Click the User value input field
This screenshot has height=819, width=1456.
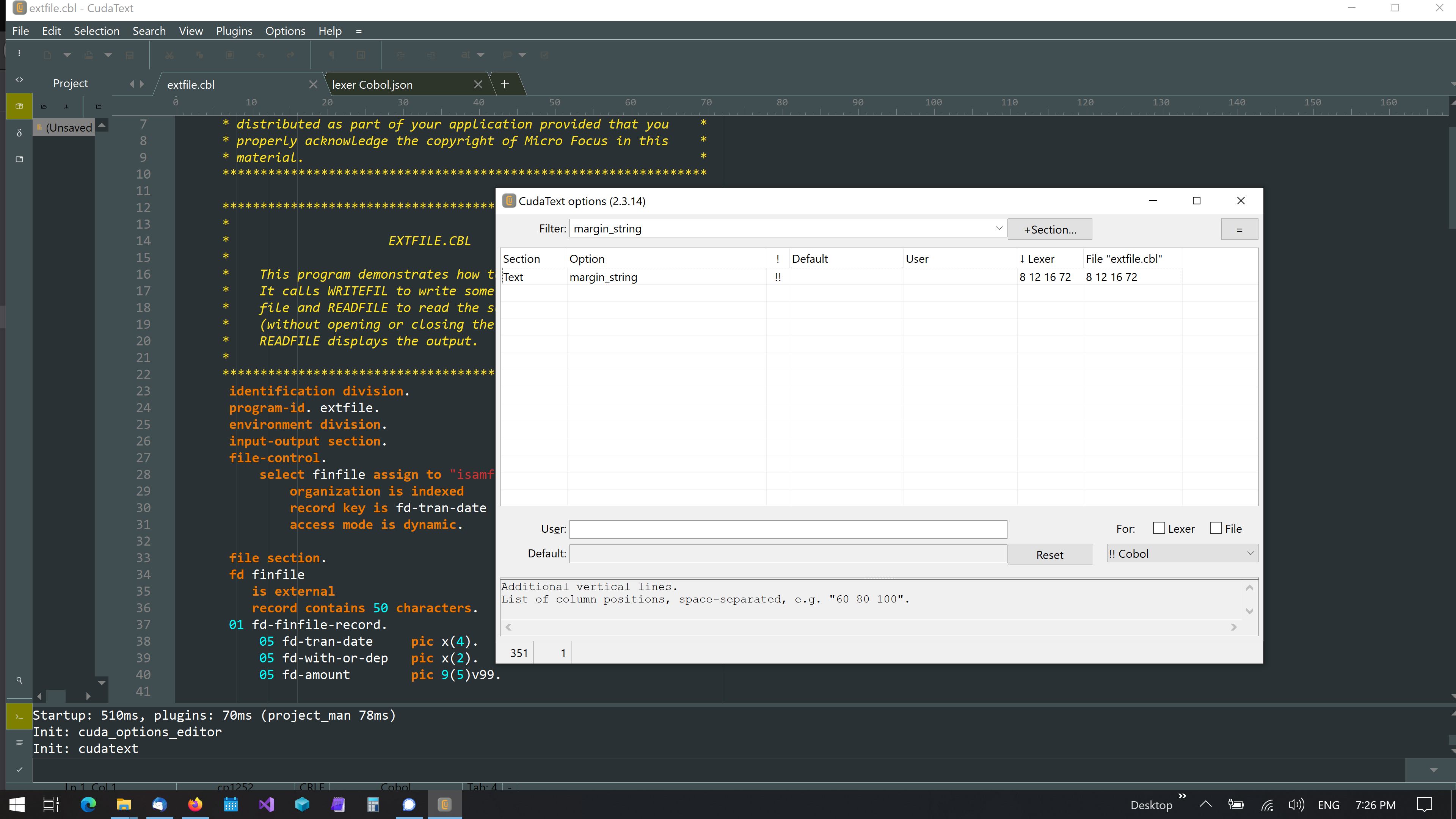tap(788, 529)
